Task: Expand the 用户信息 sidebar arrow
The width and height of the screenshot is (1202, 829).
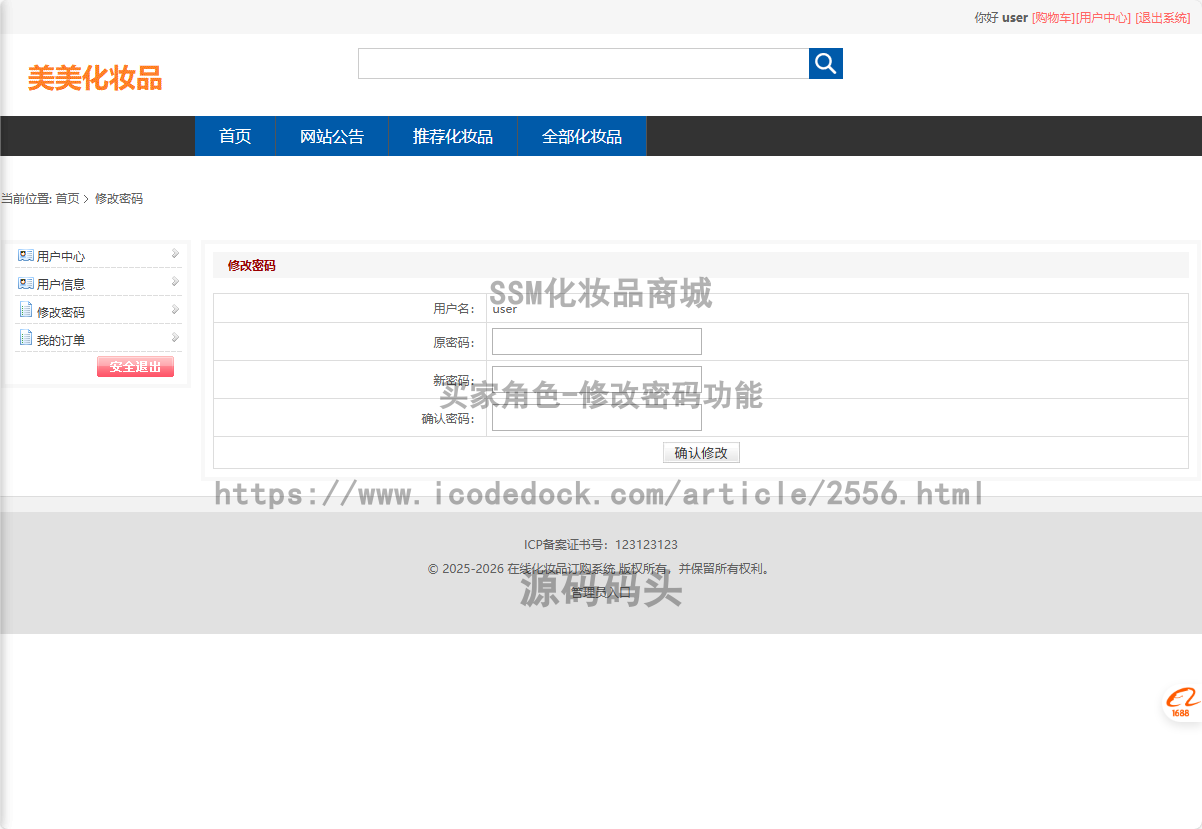Action: pyautogui.click(x=175, y=282)
